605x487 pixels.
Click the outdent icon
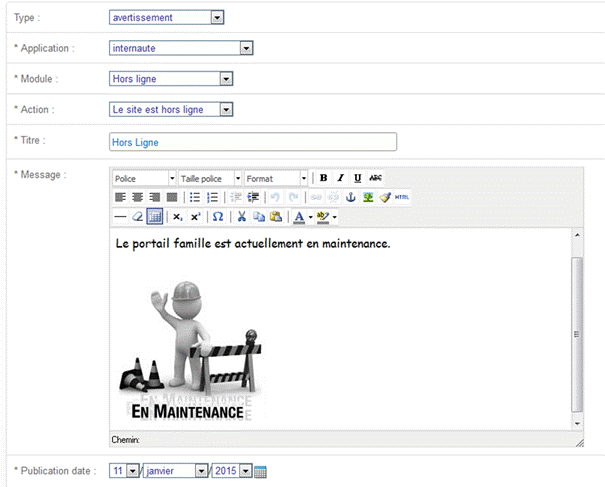[236, 197]
